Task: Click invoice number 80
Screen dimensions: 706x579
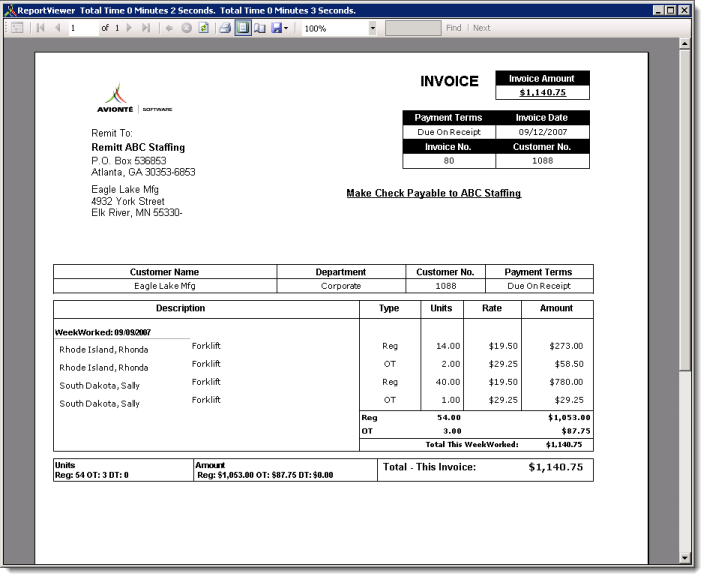Action: [x=449, y=161]
